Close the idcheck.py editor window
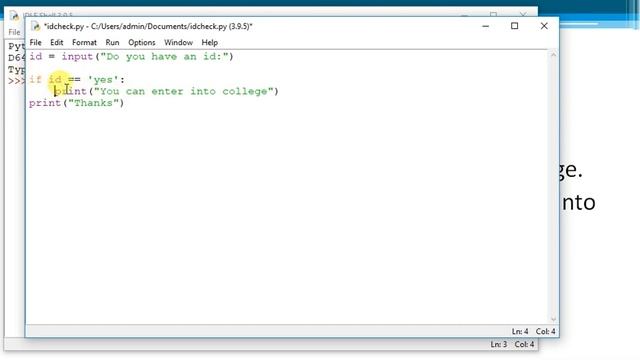Viewport: 640px width, 360px height. (544, 26)
